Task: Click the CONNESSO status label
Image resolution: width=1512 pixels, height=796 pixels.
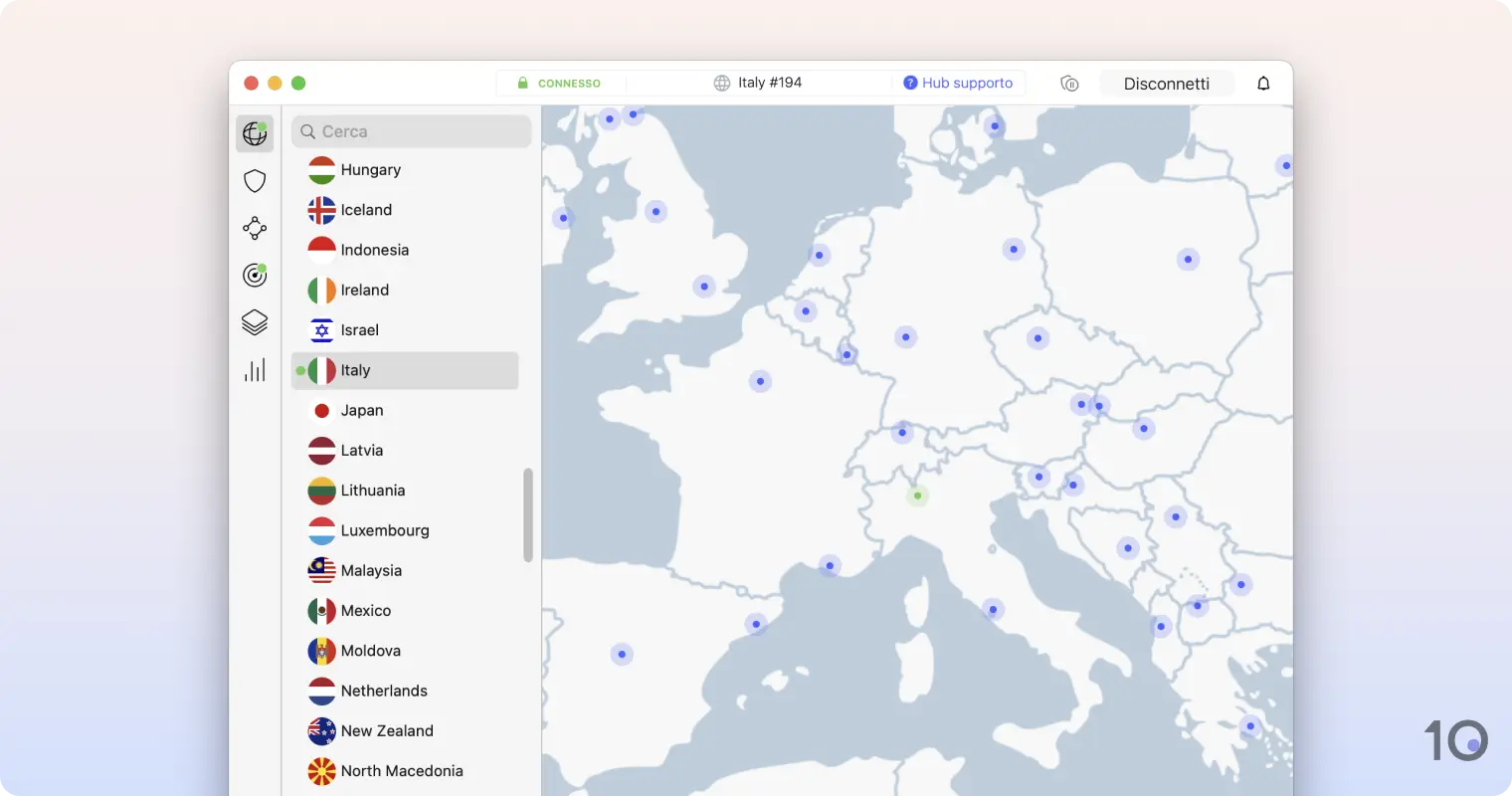Action: click(569, 84)
